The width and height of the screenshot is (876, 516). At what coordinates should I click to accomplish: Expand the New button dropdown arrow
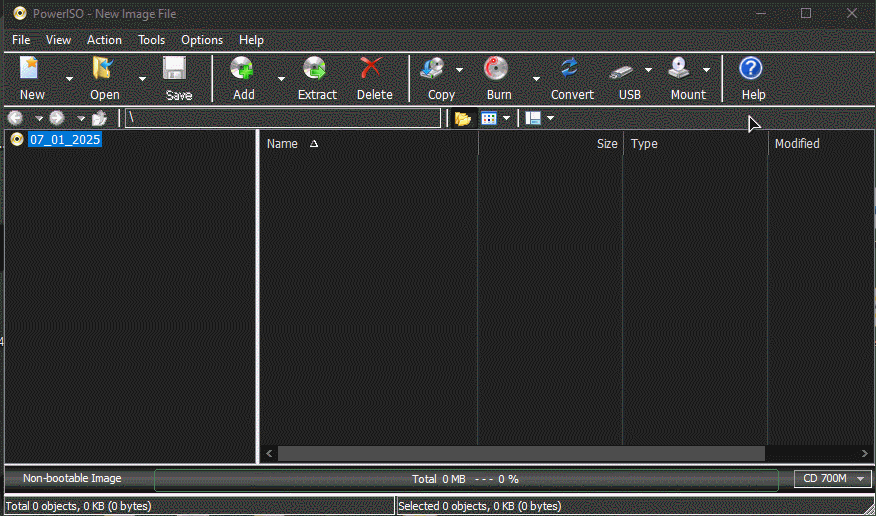pos(69,79)
